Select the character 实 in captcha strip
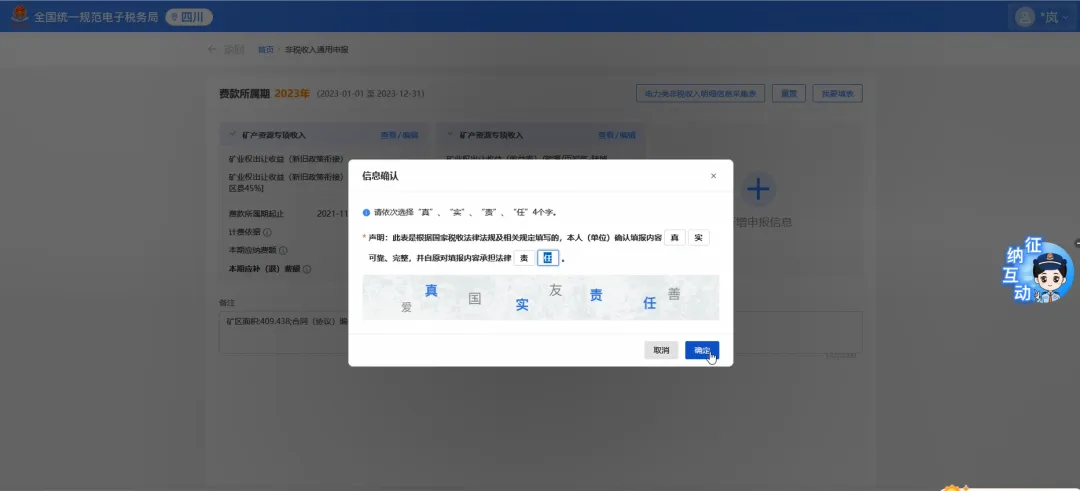 (522, 304)
